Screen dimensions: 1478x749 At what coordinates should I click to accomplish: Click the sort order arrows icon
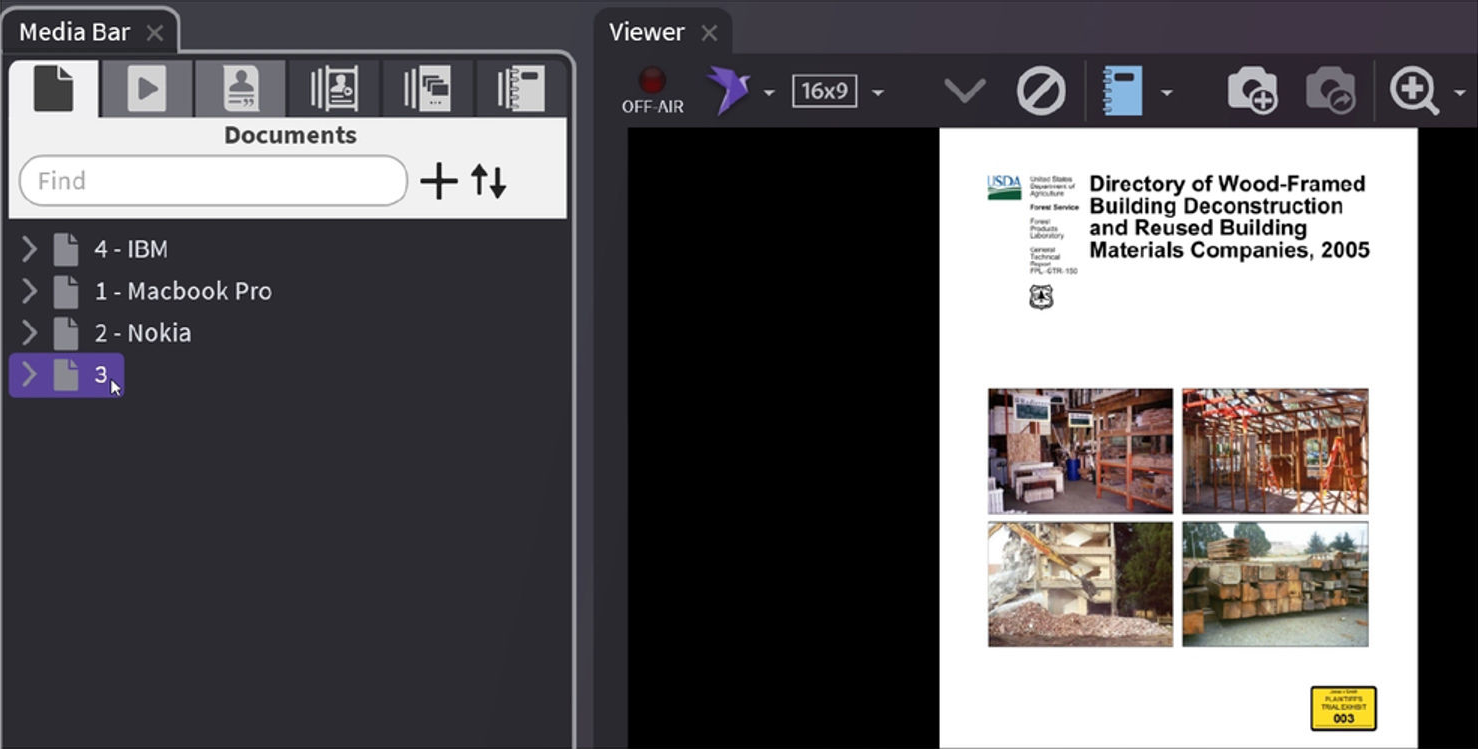tap(489, 181)
